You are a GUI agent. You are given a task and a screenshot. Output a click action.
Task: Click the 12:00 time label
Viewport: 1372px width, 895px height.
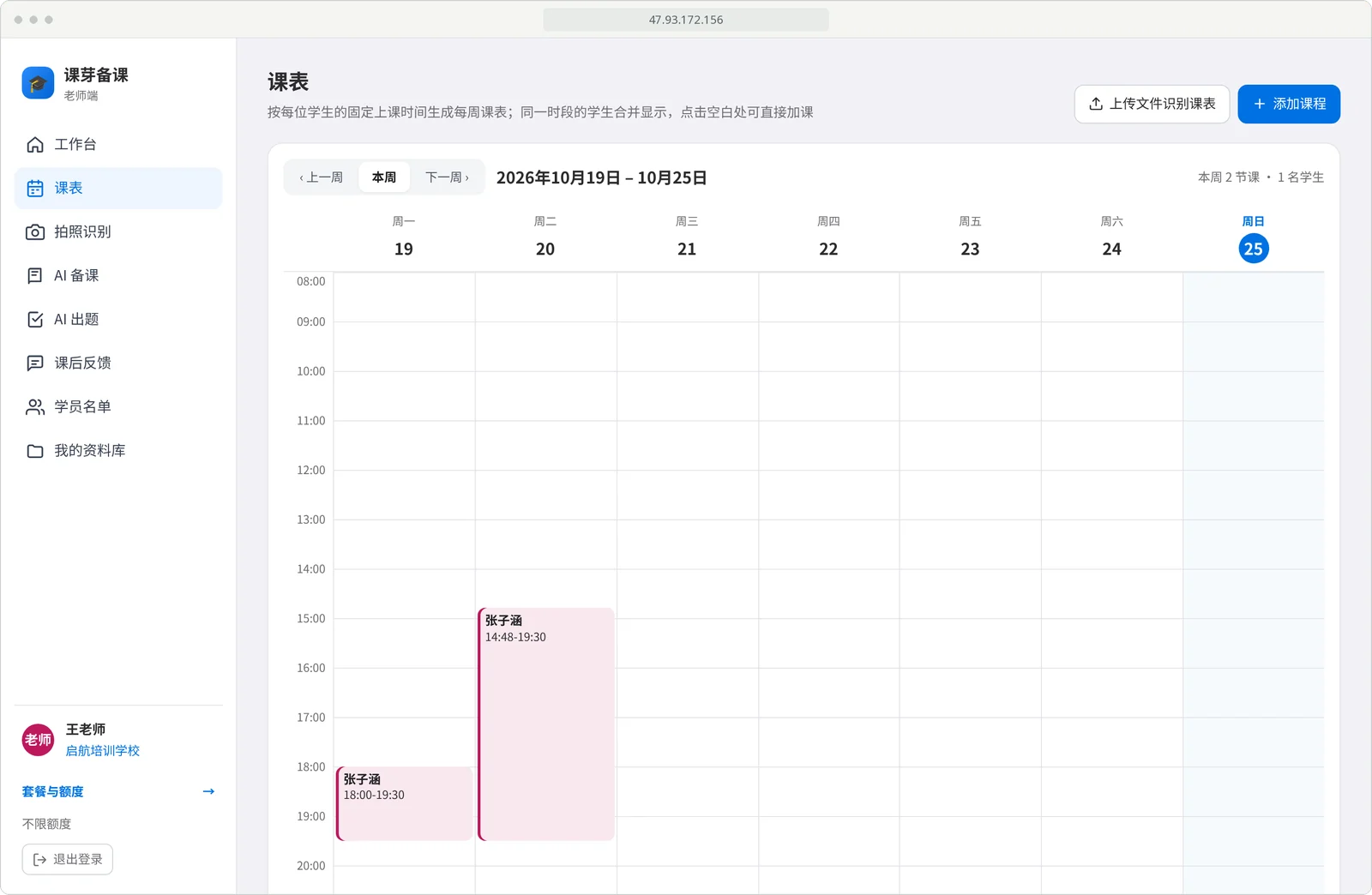point(311,470)
